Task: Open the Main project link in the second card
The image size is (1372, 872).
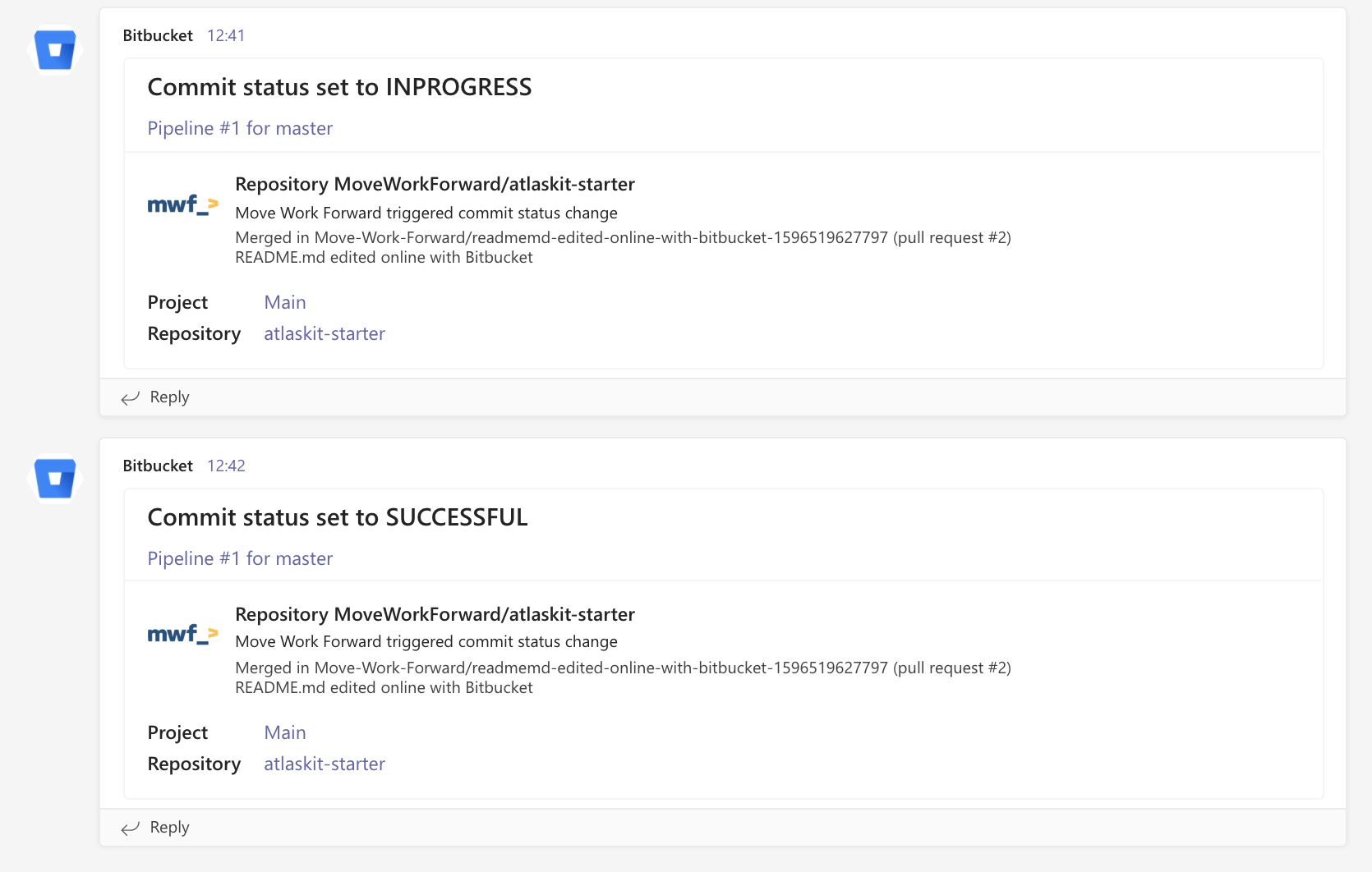Action: tap(285, 732)
